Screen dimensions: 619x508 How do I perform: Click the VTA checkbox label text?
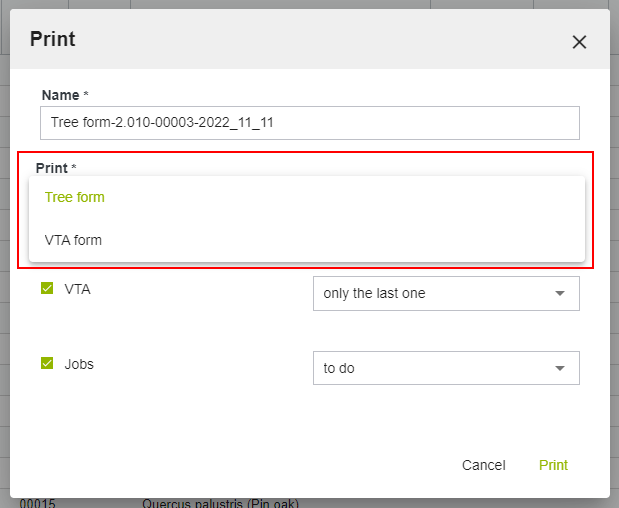pos(77,289)
